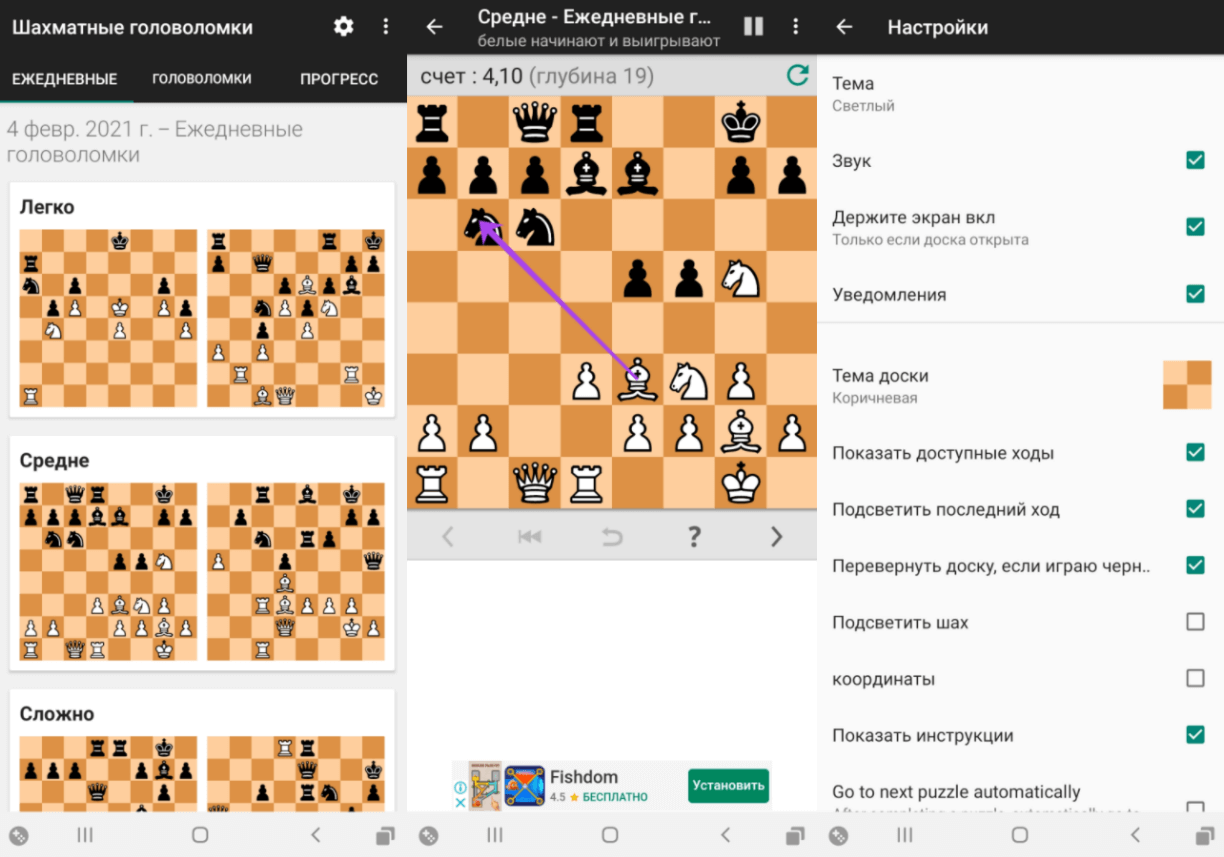Click the Установить ad button

point(728,785)
